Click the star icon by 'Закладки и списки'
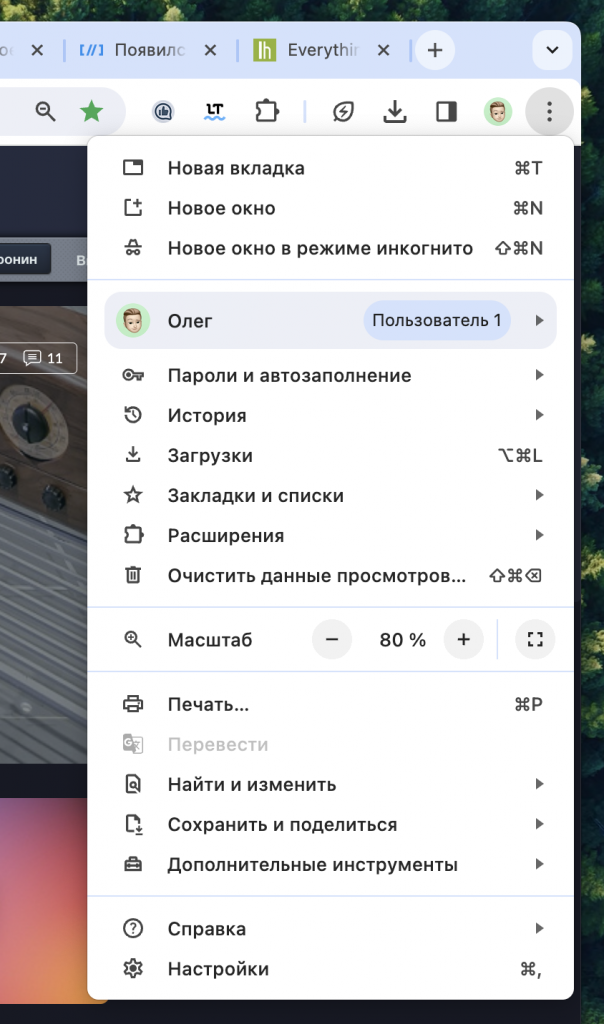Viewport: 604px width, 1024px height. click(x=133, y=495)
